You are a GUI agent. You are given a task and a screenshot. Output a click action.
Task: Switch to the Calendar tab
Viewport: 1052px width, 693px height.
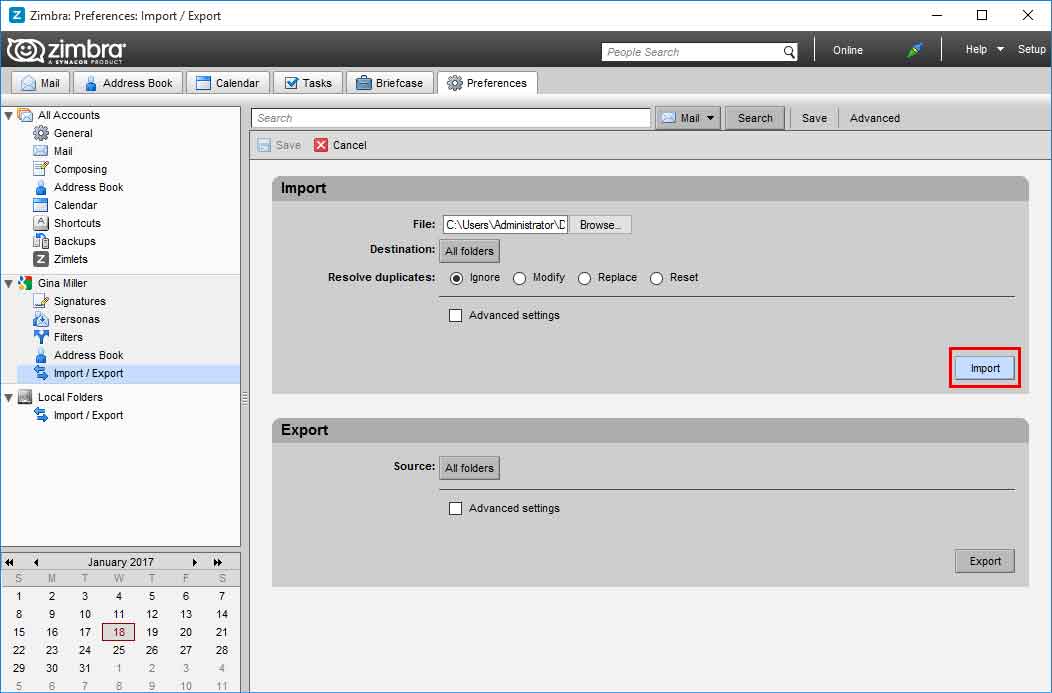(228, 83)
